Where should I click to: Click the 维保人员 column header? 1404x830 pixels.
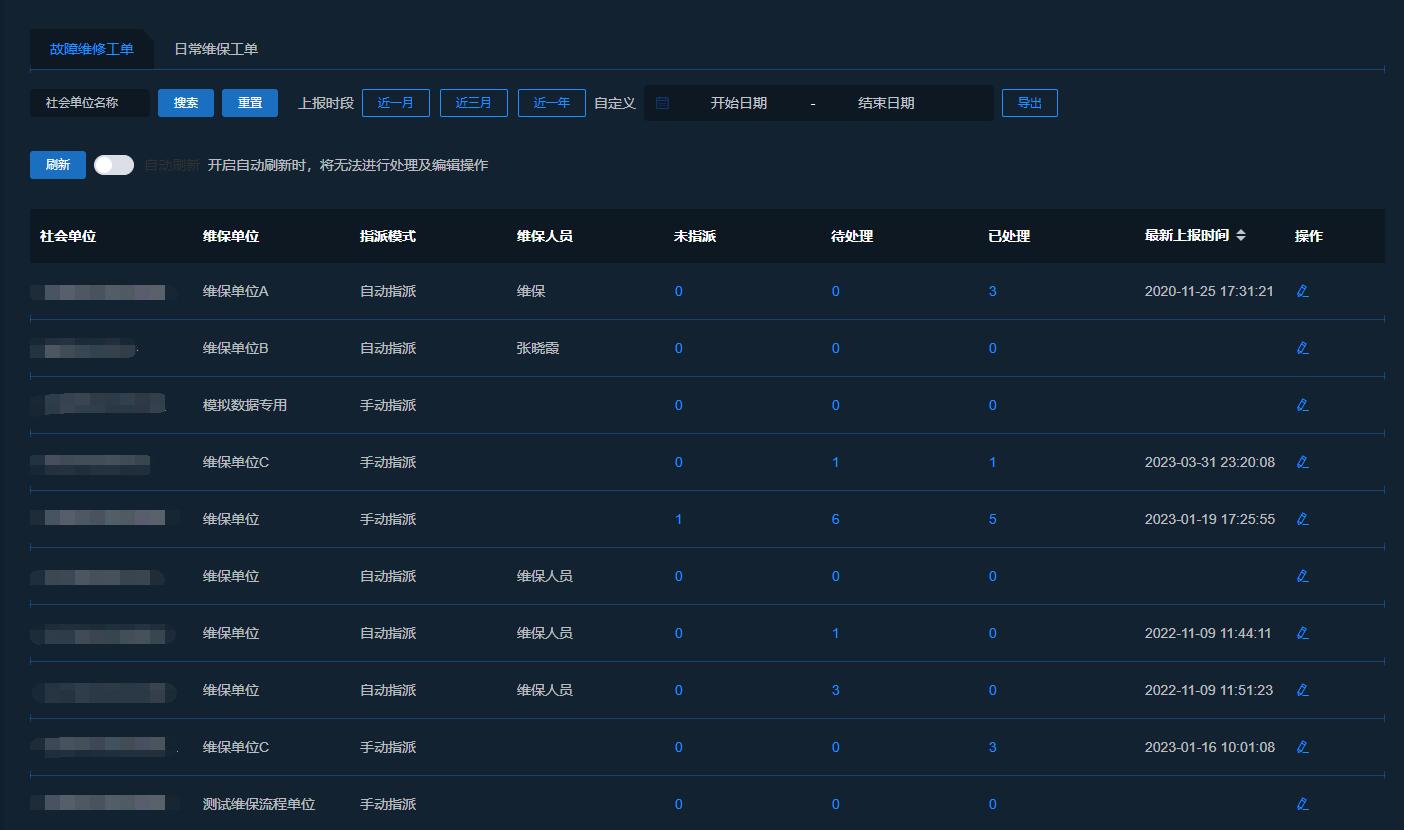click(x=545, y=236)
